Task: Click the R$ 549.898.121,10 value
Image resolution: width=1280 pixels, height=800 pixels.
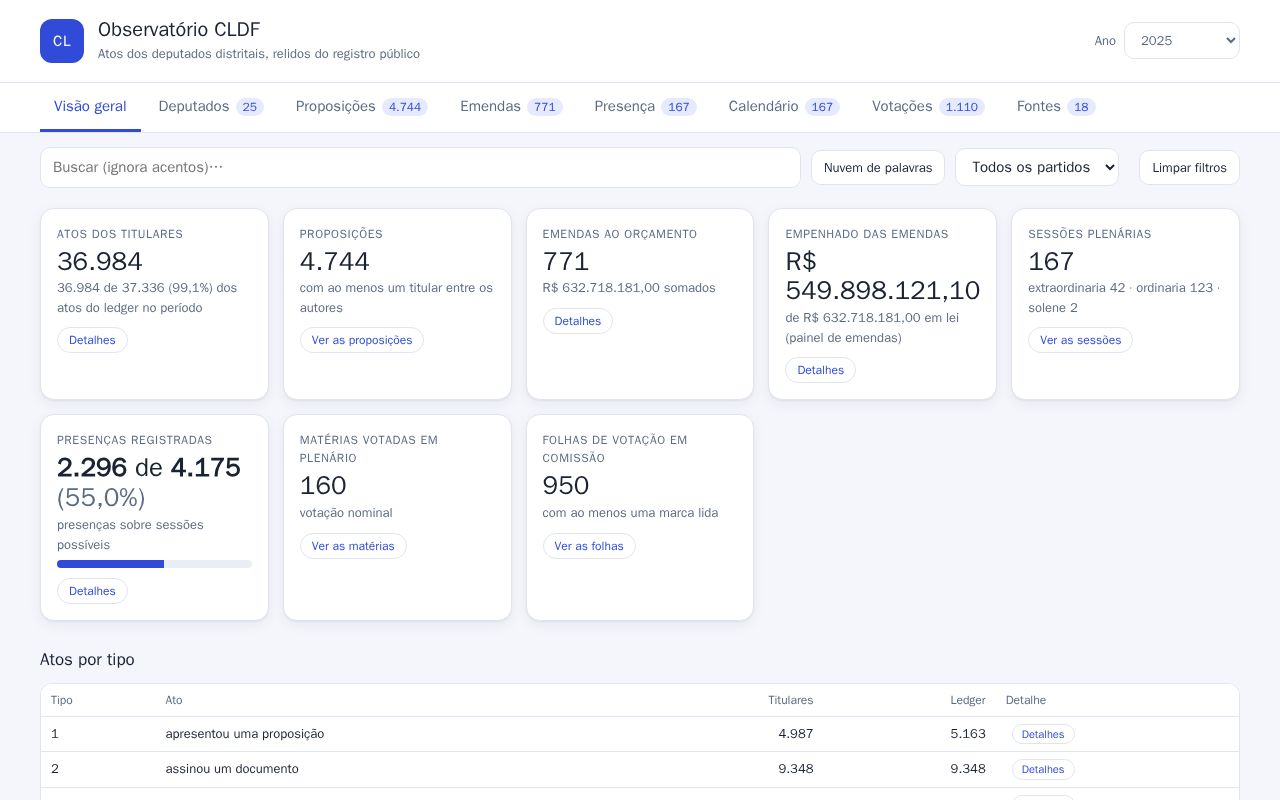Action: (883, 276)
